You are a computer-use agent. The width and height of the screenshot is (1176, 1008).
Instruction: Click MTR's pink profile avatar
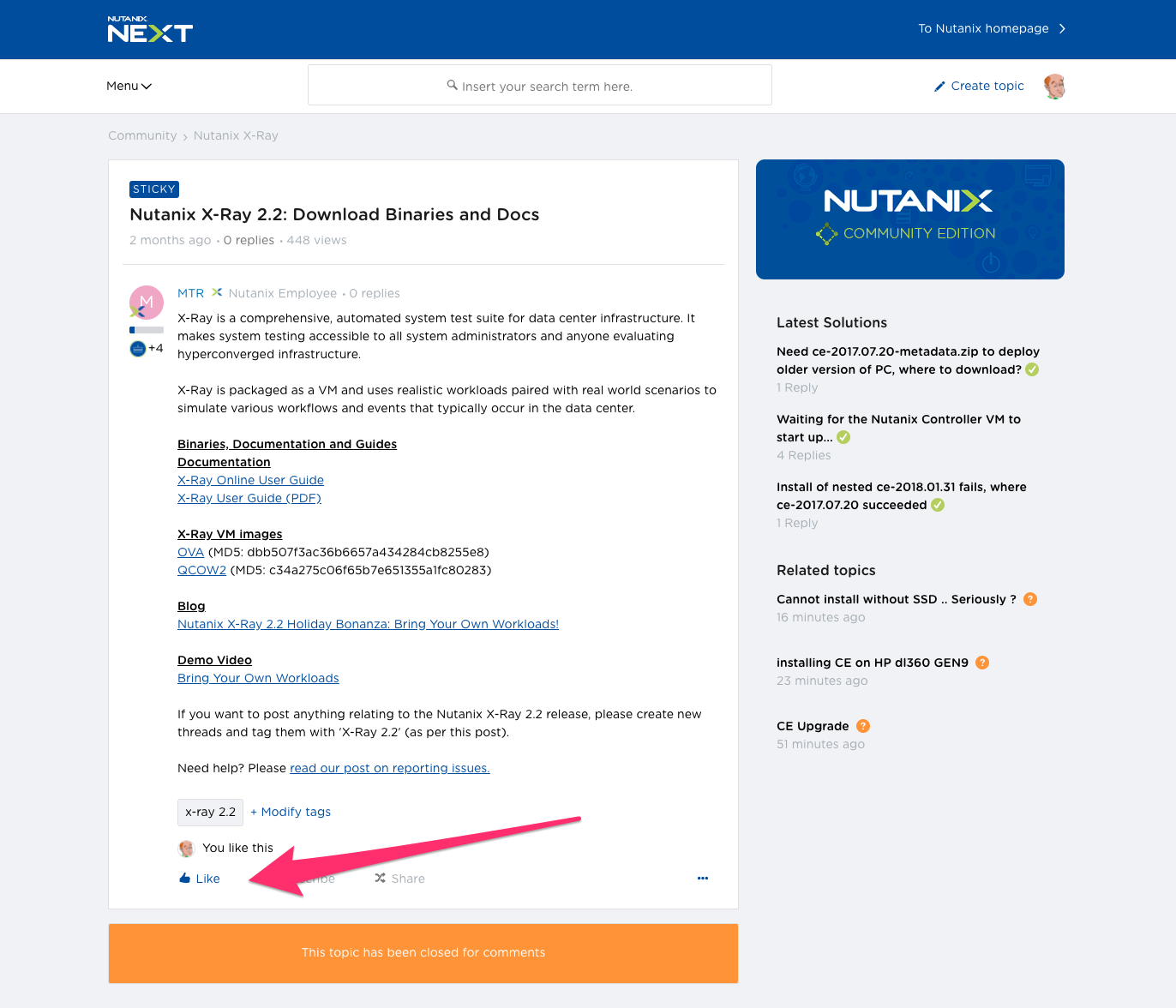147,302
